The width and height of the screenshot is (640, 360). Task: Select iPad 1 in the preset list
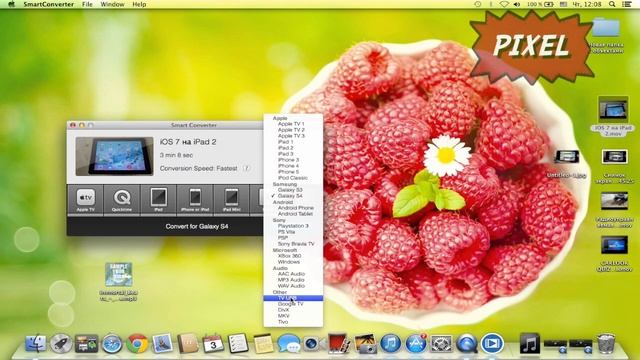(286, 142)
